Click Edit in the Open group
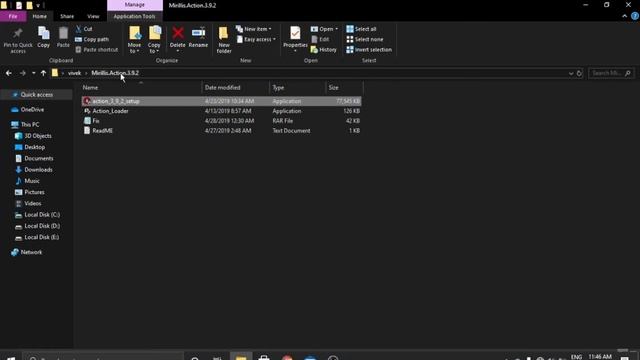The height and width of the screenshot is (360, 640). (x=320, y=39)
